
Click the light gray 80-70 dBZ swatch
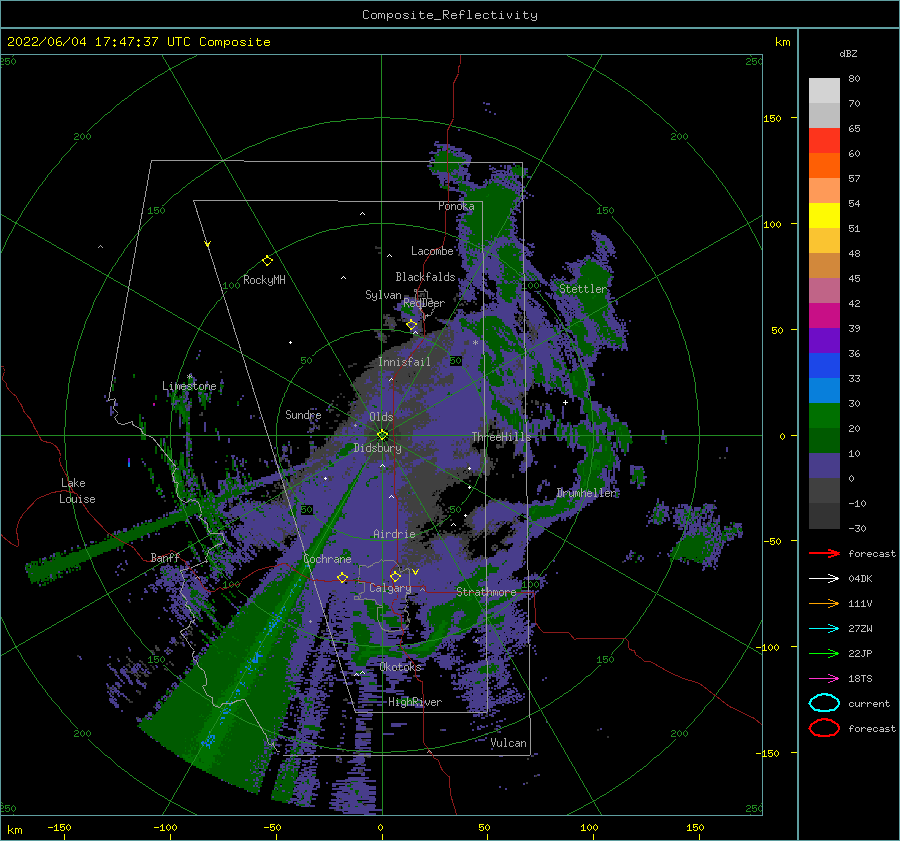point(824,91)
